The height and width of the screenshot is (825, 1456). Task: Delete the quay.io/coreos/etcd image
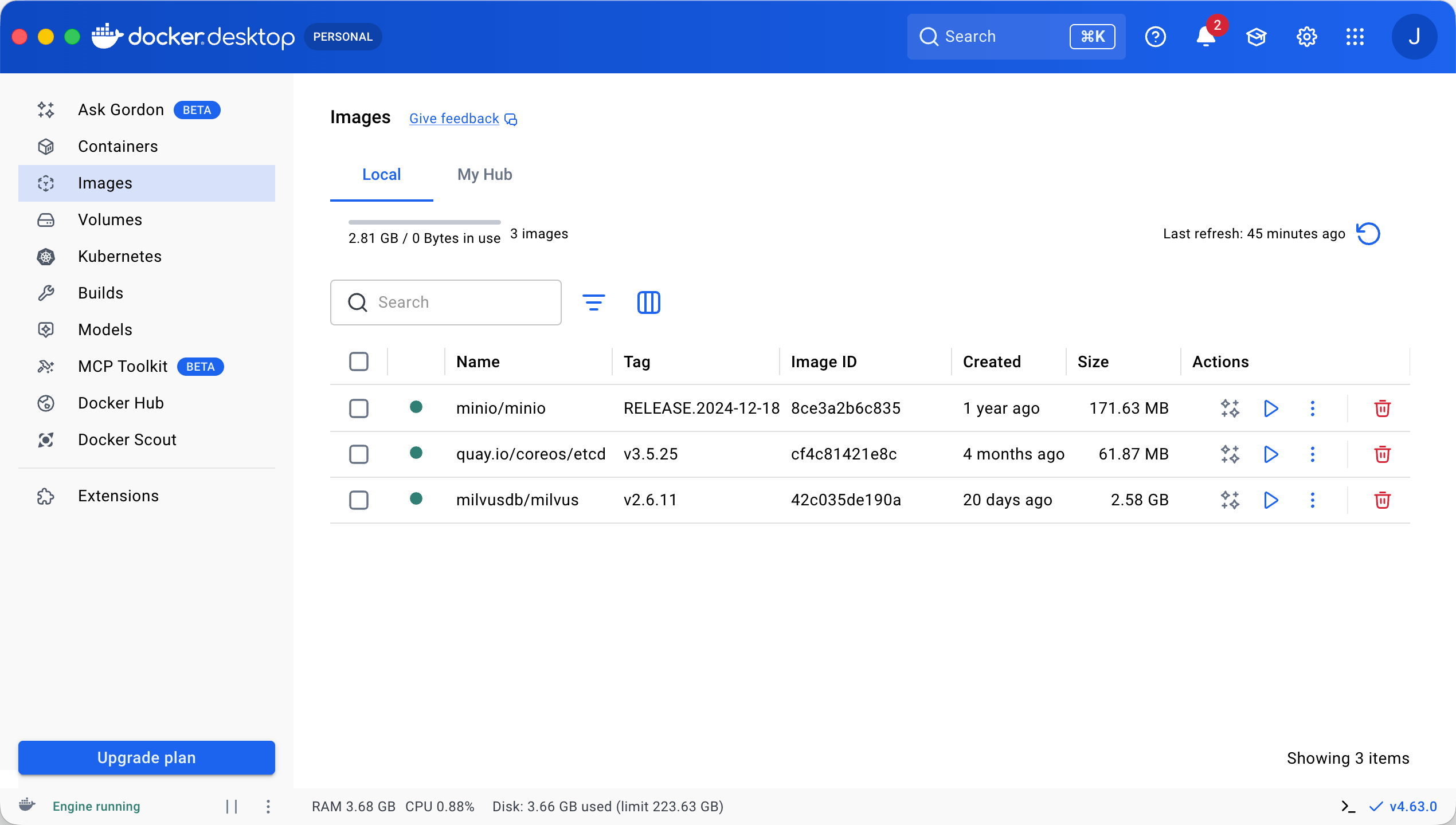point(1382,454)
